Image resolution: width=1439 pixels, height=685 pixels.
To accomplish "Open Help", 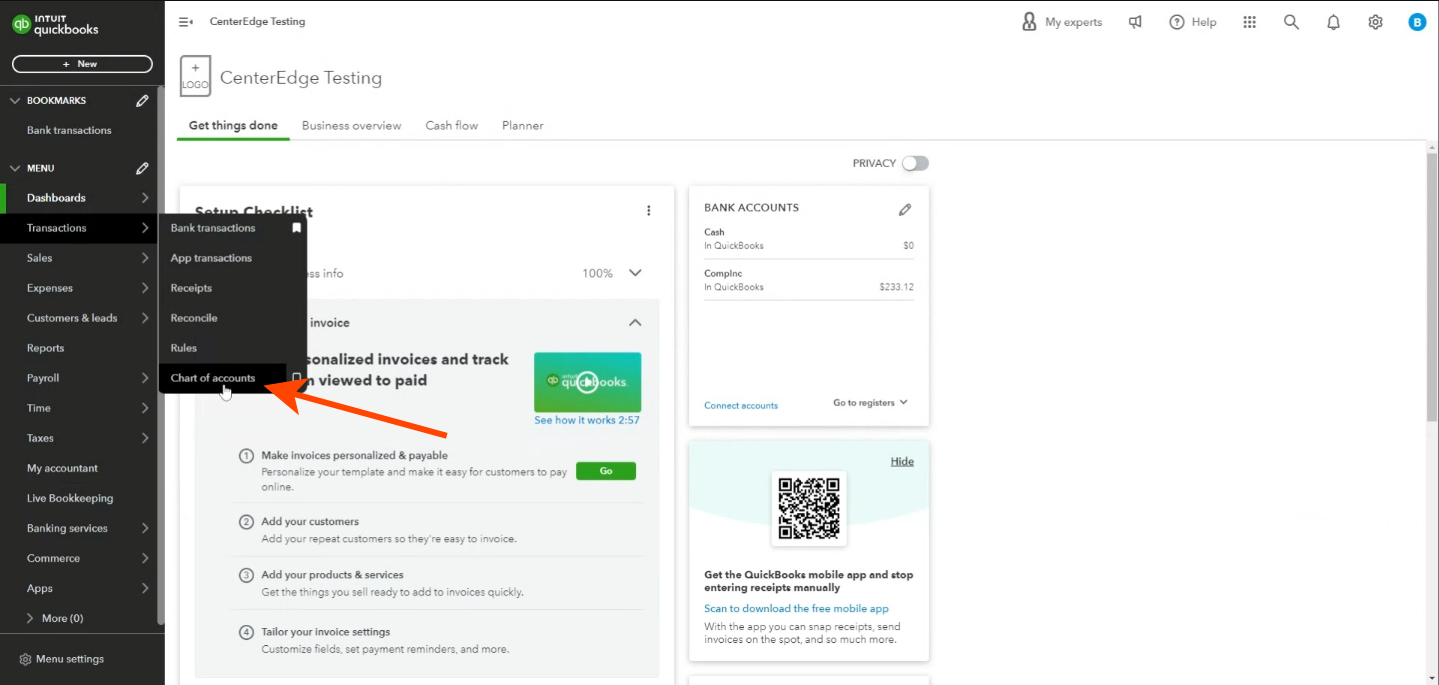I will point(1193,22).
